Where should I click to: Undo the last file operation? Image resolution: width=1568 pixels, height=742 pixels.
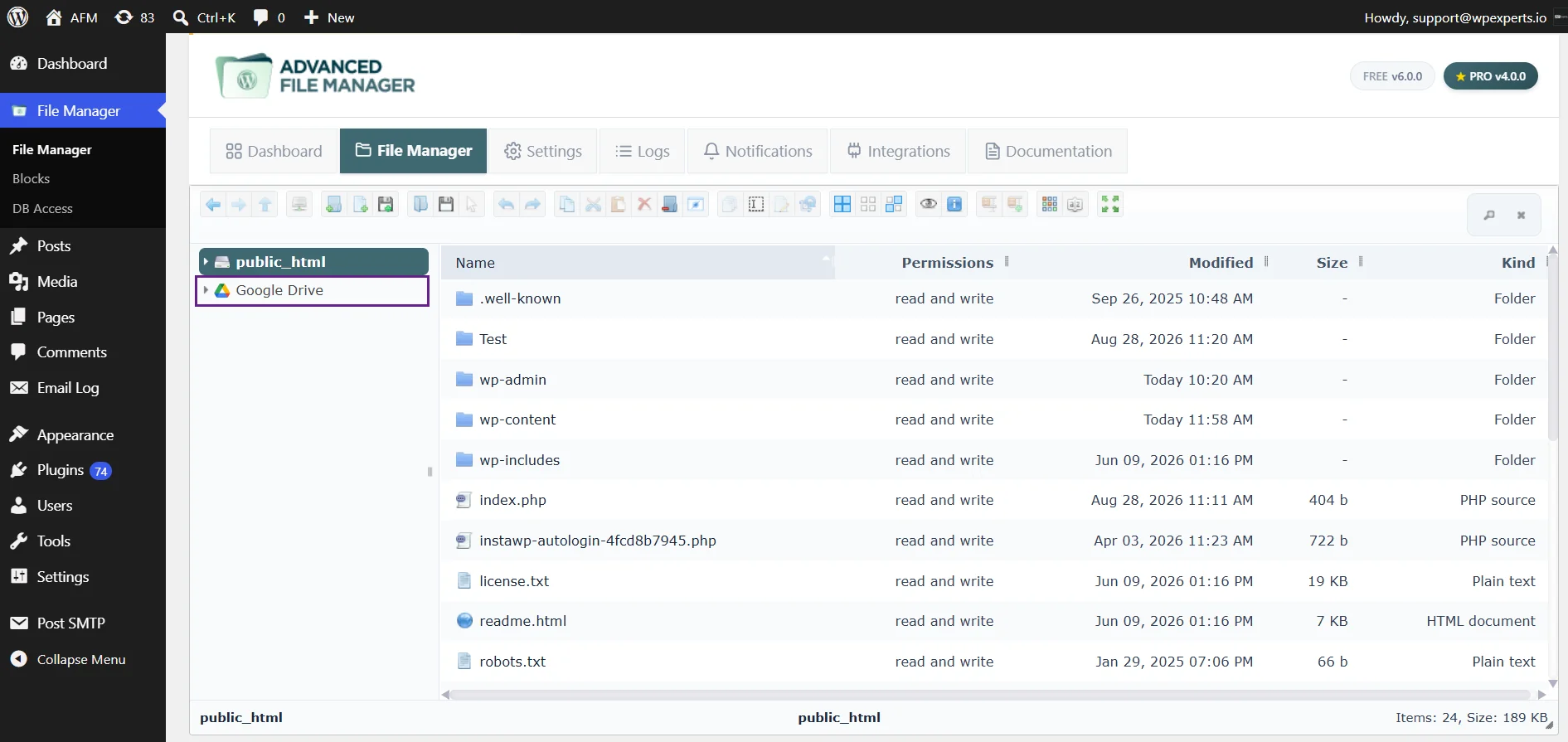507,204
